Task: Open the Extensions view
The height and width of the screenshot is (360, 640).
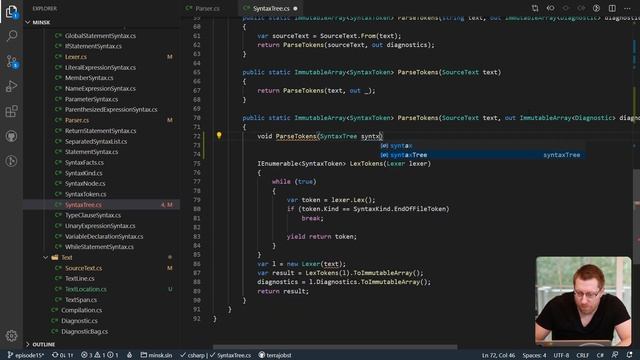Action: pos(11,111)
